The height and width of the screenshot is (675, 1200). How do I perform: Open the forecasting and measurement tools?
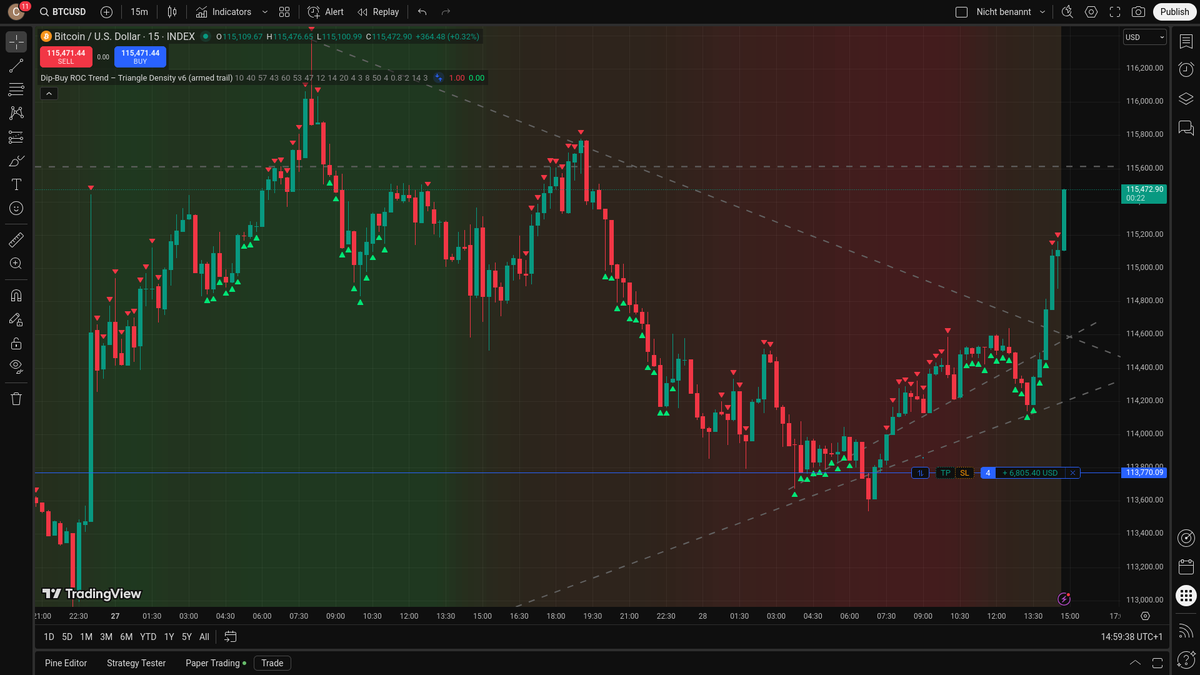[16, 137]
